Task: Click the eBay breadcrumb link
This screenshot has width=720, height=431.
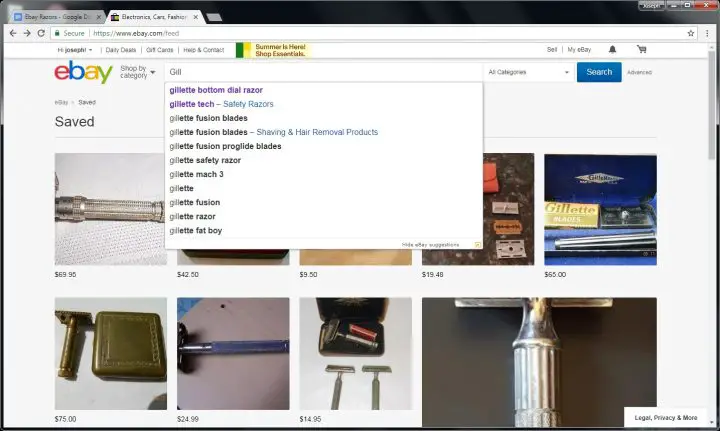Action: (x=61, y=102)
